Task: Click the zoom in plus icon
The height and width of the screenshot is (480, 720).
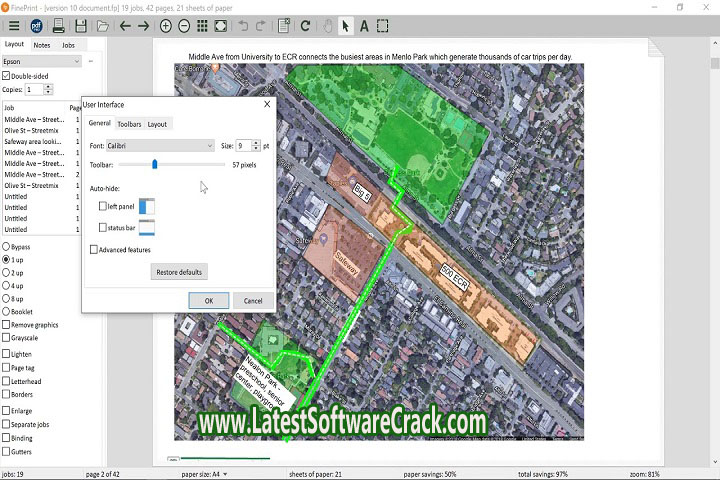Action: [x=166, y=26]
